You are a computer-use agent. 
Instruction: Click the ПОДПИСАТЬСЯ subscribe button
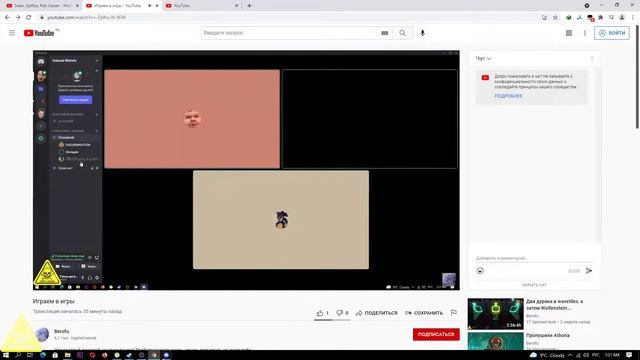point(436,334)
